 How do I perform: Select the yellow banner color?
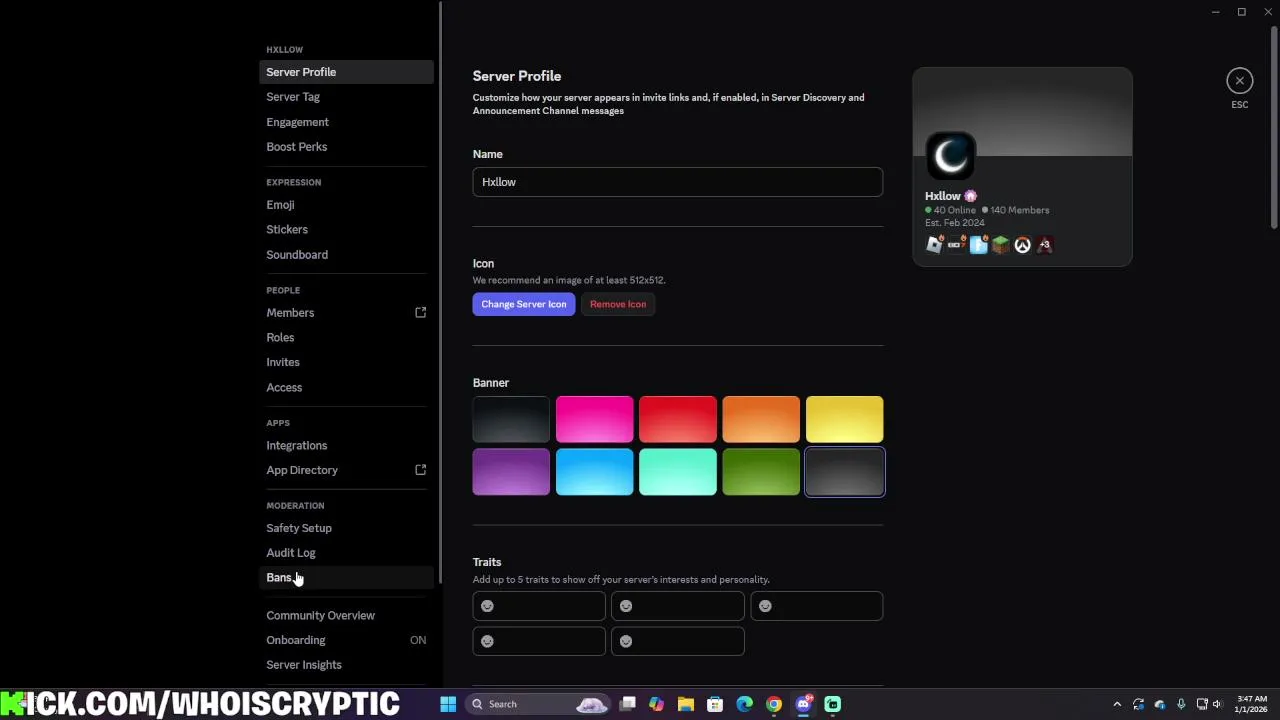click(845, 419)
